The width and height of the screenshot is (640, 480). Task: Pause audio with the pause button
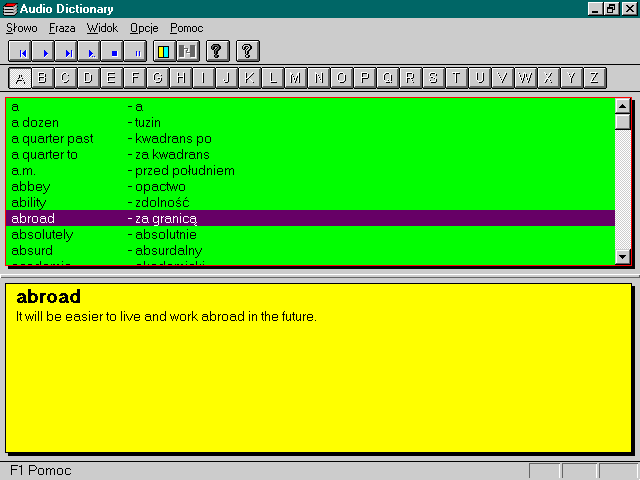click(x=136, y=51)
